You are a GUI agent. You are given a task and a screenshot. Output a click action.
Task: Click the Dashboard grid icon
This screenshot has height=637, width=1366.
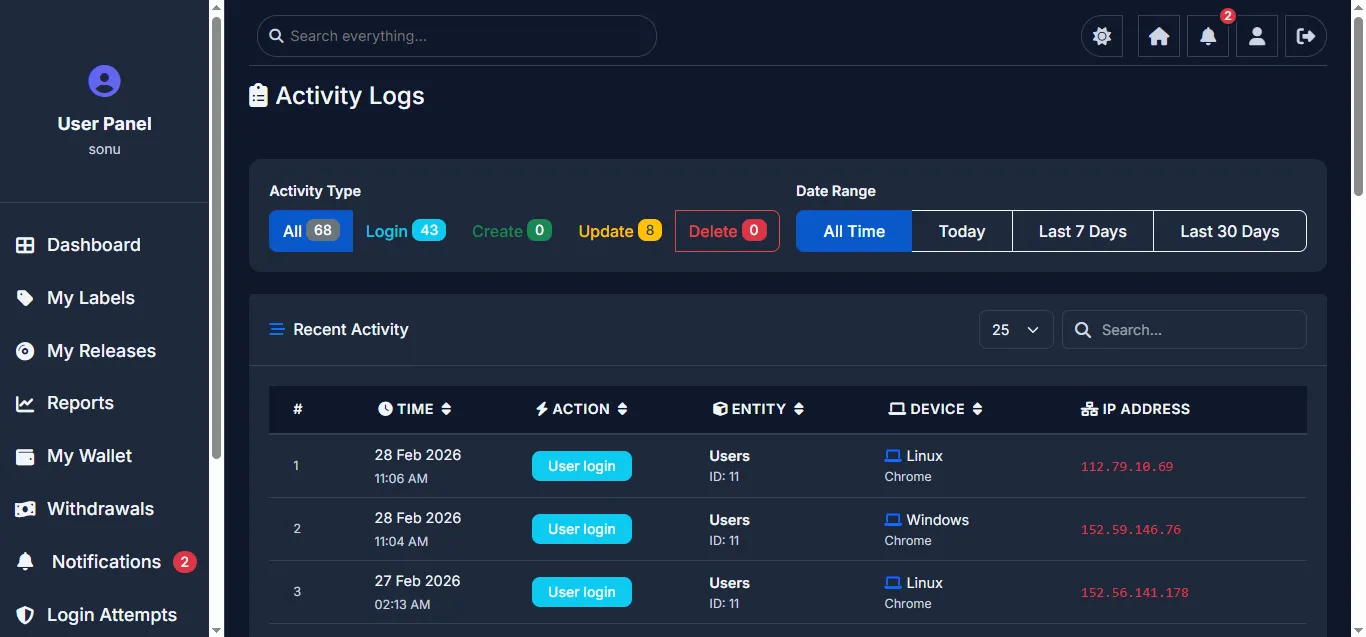[25, 245]
